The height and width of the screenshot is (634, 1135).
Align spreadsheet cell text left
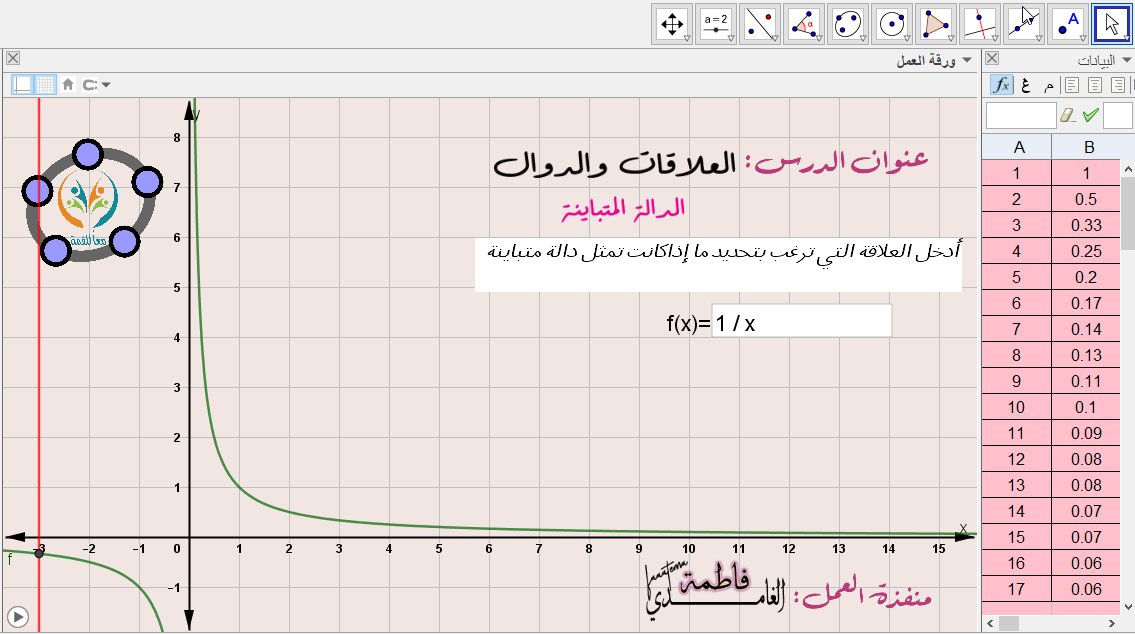click(1072, 85)
